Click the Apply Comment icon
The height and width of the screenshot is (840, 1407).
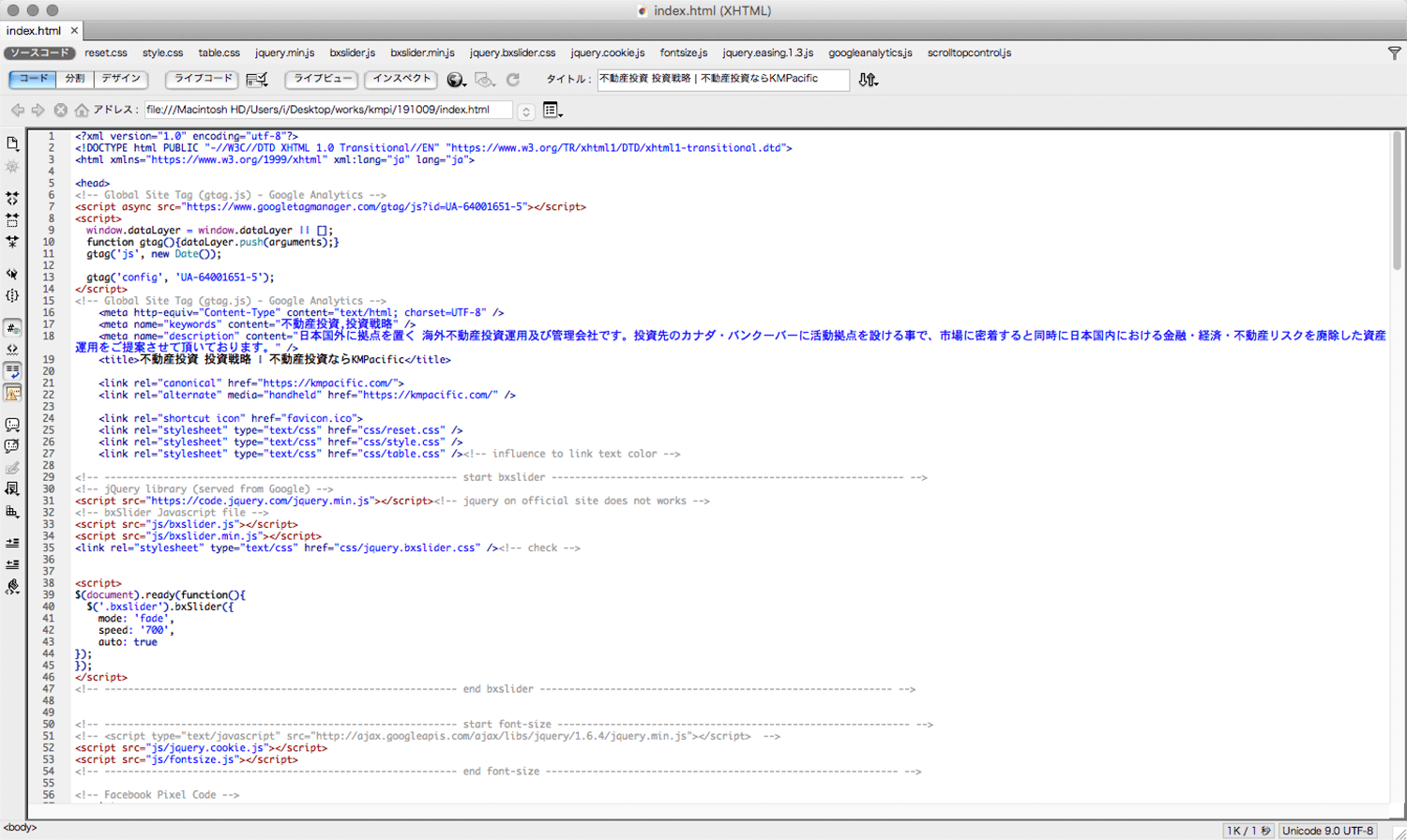click(x=12, y=425)
